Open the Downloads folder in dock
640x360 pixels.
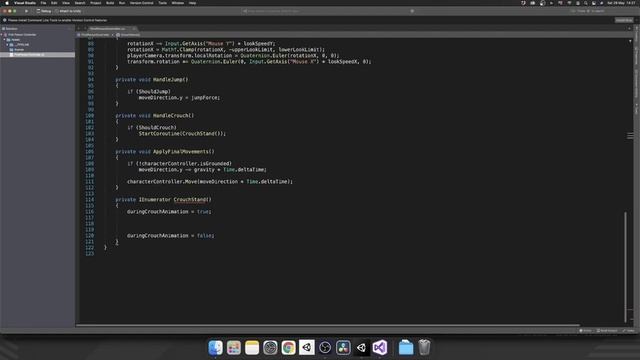pyautogui.click(x=406, y=348)
